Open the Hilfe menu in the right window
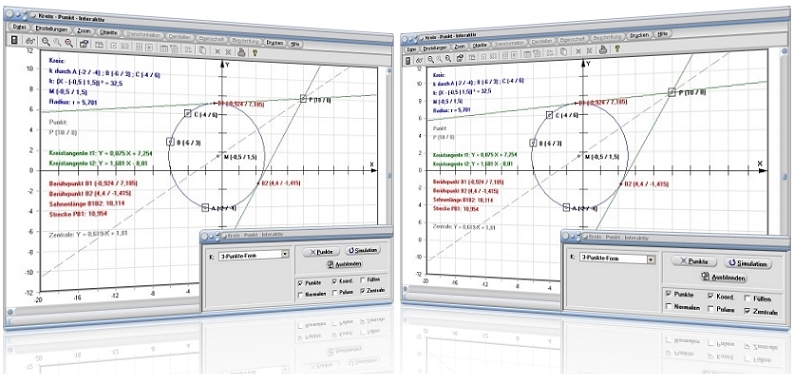 662,34
